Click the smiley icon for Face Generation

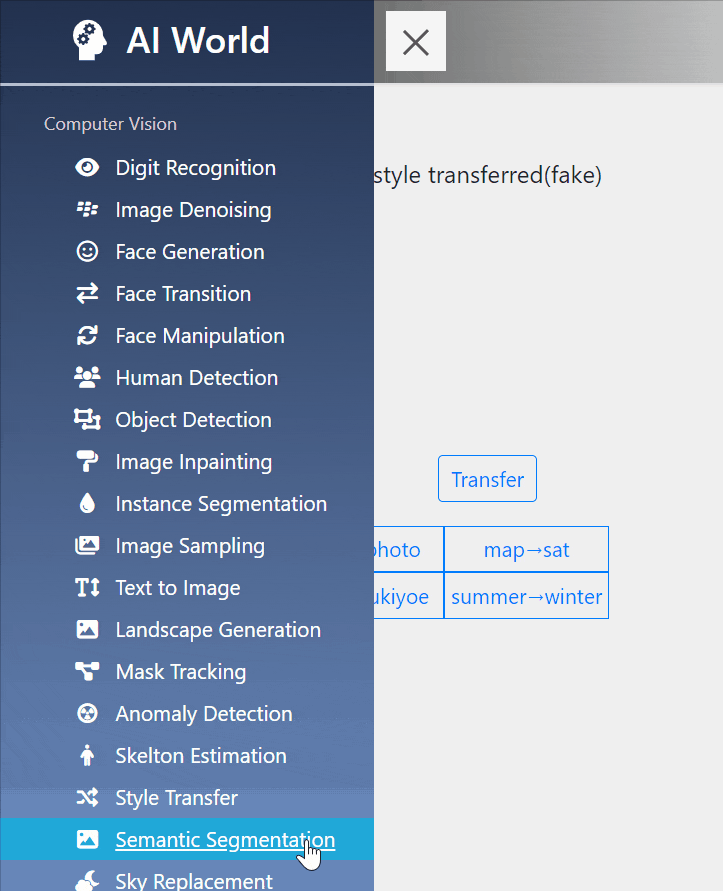coord(87,251)
